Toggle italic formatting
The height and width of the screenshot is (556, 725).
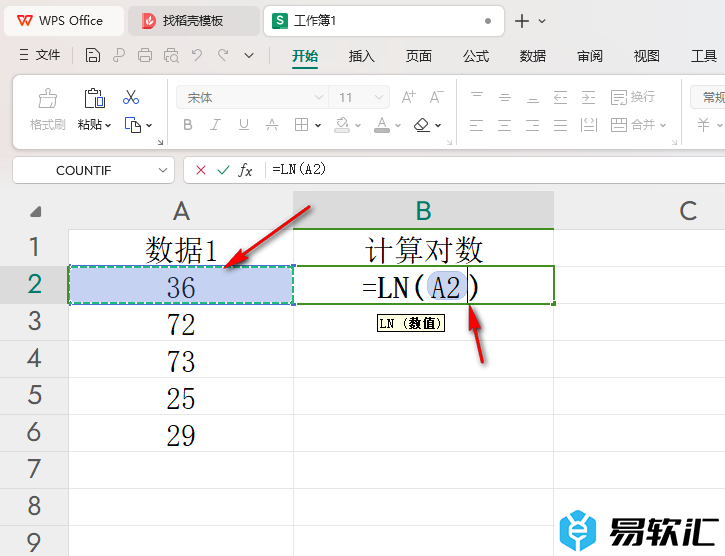point(215,125)
